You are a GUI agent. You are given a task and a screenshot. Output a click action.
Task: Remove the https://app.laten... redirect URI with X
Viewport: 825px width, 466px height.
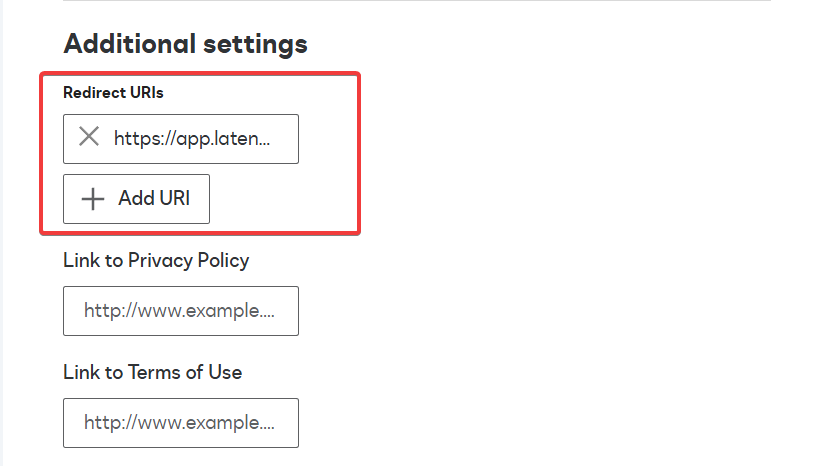89,136
